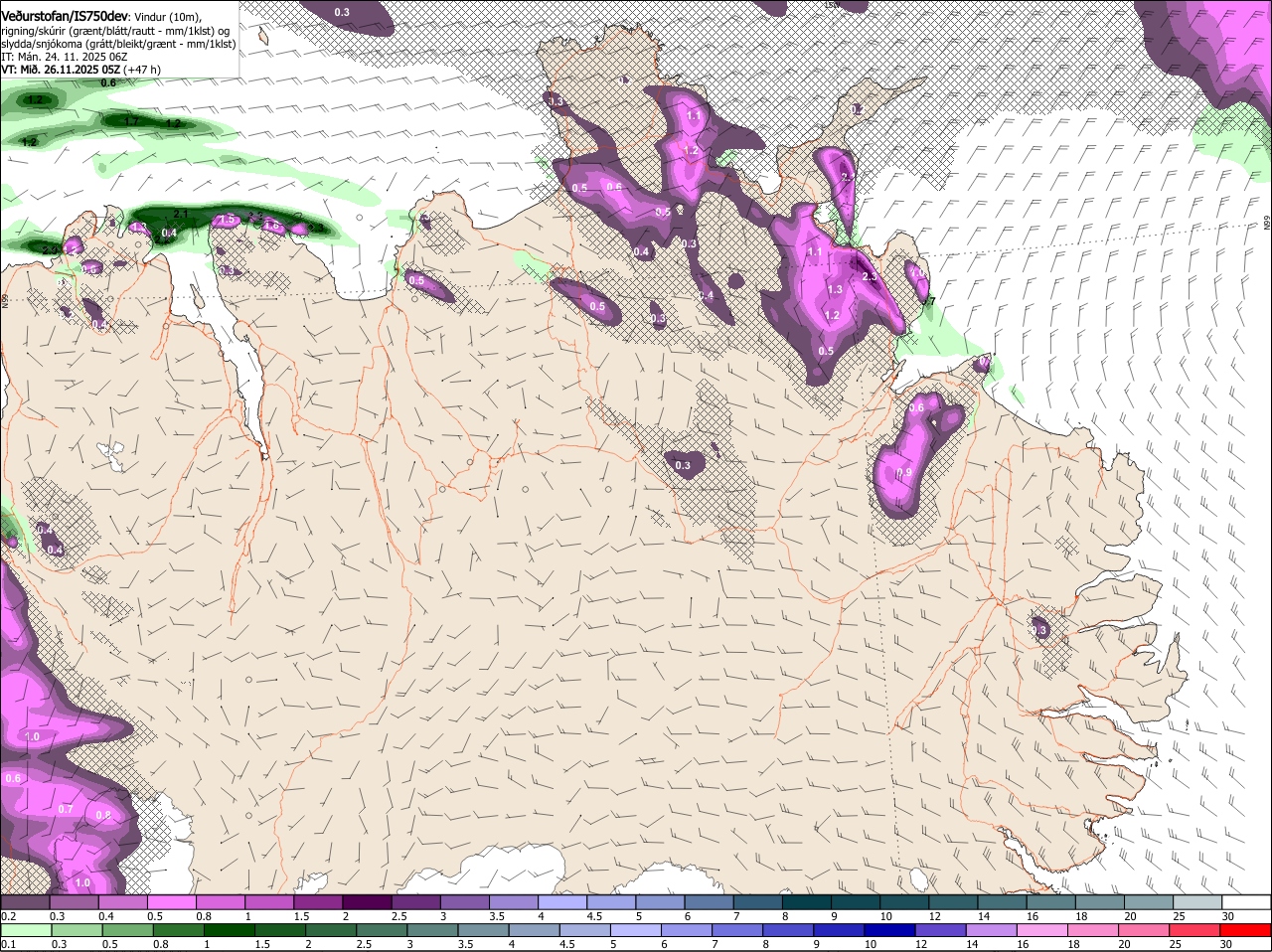
Task: Click the 'rigning/skúrir' description line
Action: [117, 31]
